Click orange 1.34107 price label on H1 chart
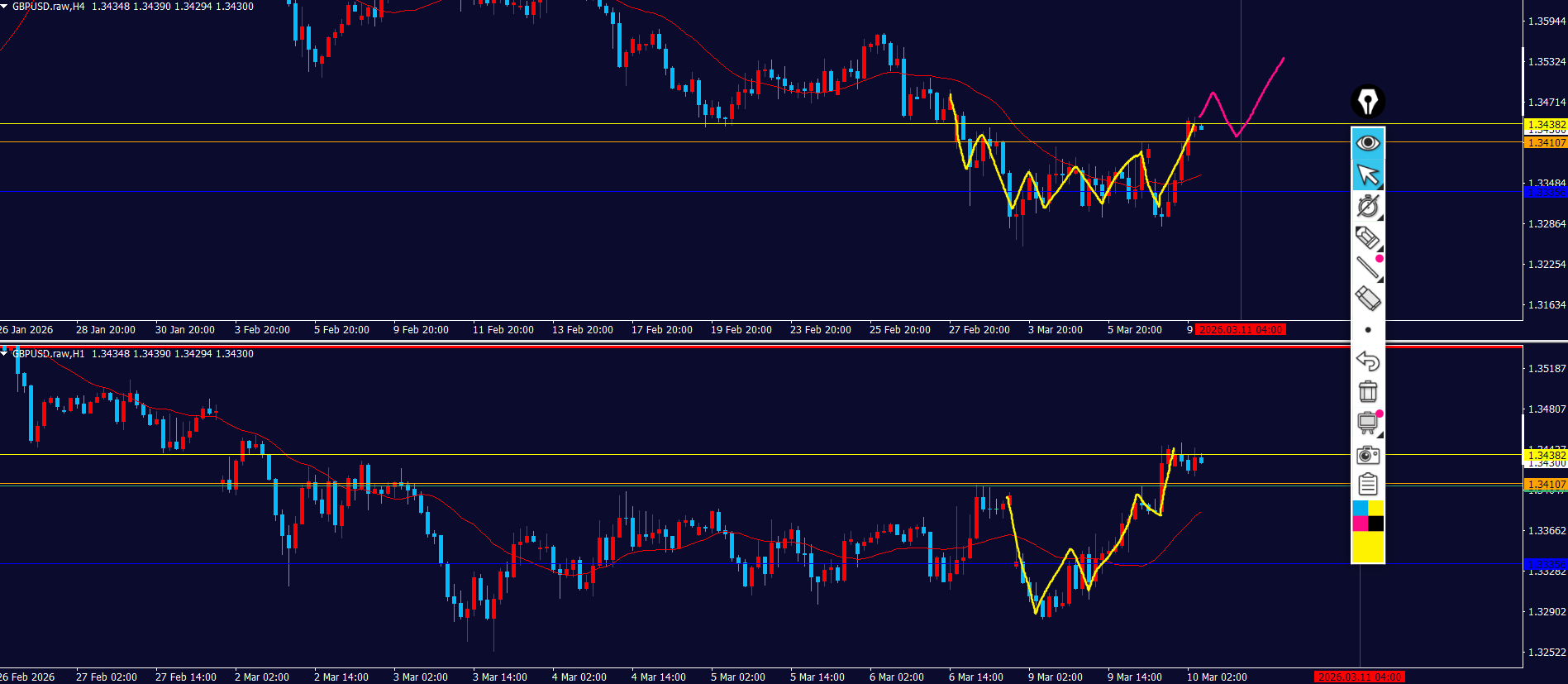The height and width of the screenshot is (684, 1568). 1545,485
